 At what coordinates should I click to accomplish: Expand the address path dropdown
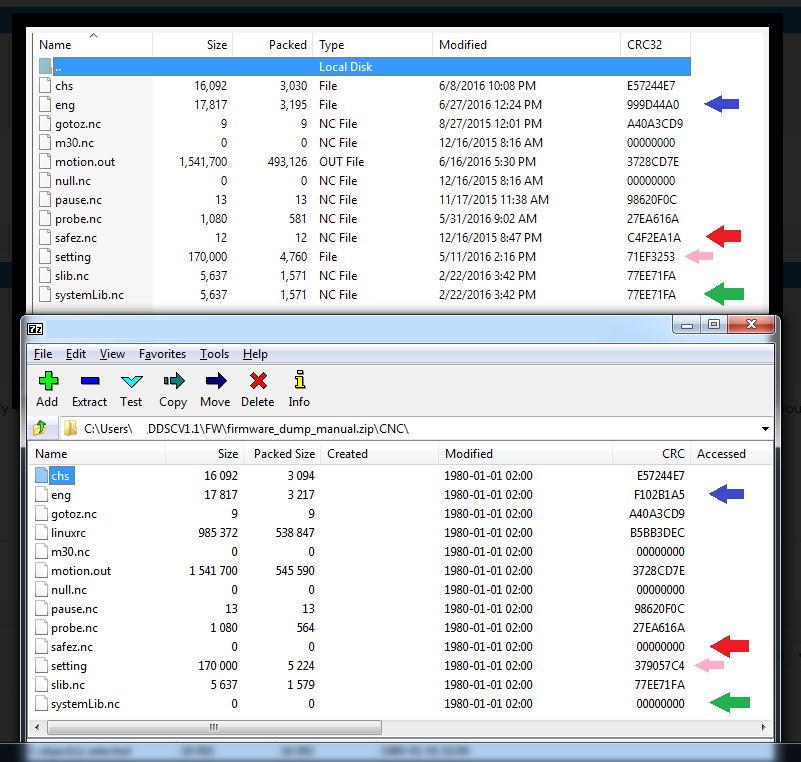coord(765,429)
